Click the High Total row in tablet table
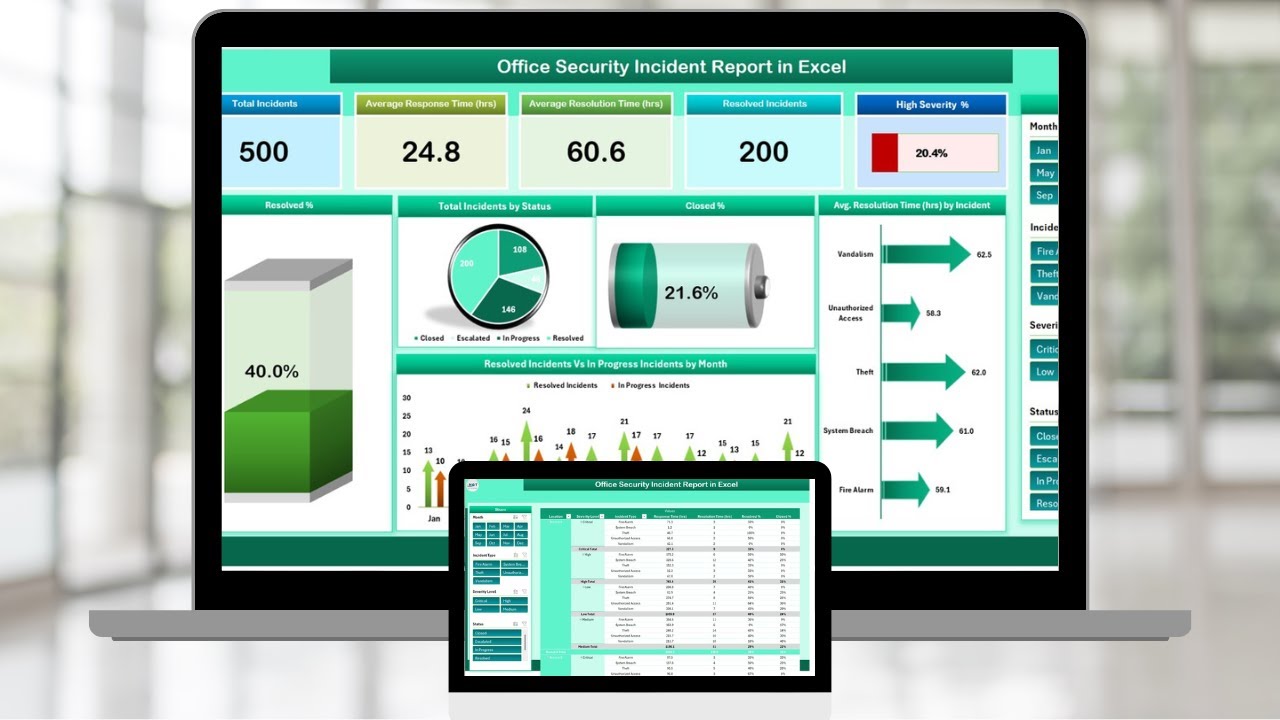Screen dimensions: 1280x720 point(686,581)
